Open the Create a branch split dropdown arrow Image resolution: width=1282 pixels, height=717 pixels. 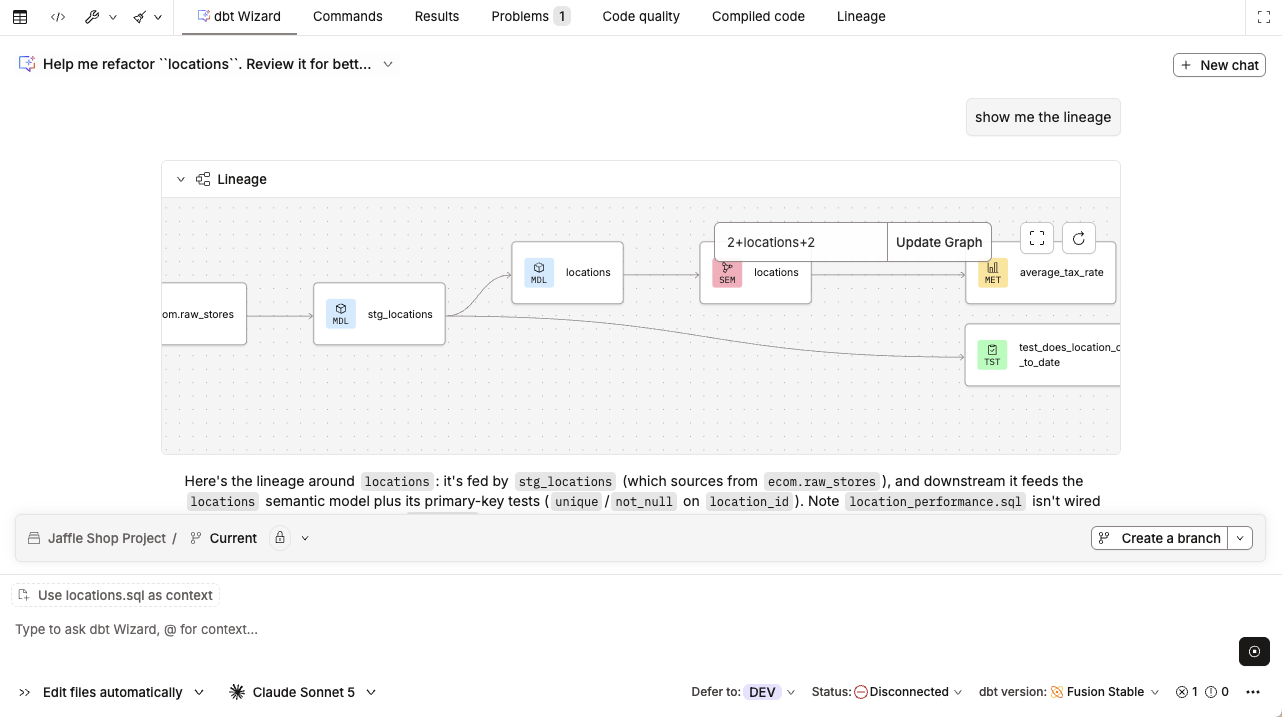click(x=1240, y=538)
